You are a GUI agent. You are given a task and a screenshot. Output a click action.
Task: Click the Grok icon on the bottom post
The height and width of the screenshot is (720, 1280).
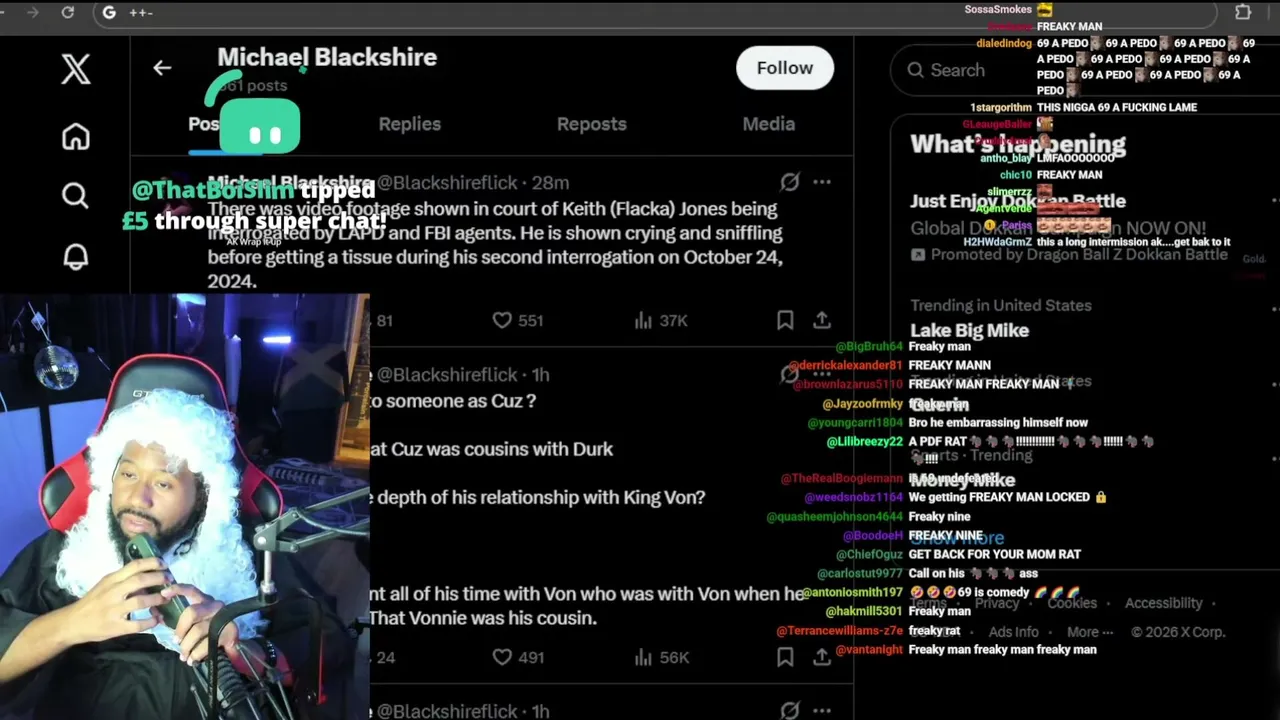click(790, 710)
